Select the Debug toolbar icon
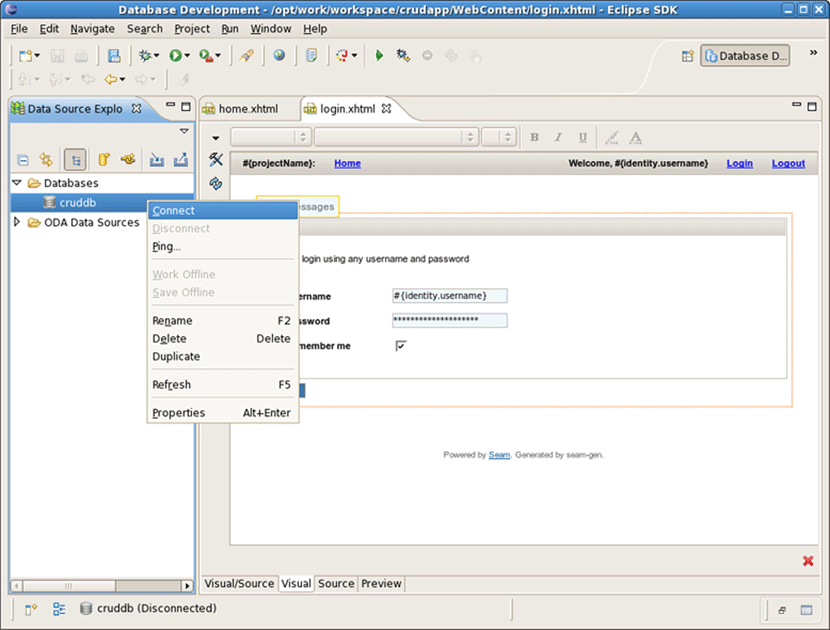The image size is (830, 630). coord(144,55)
